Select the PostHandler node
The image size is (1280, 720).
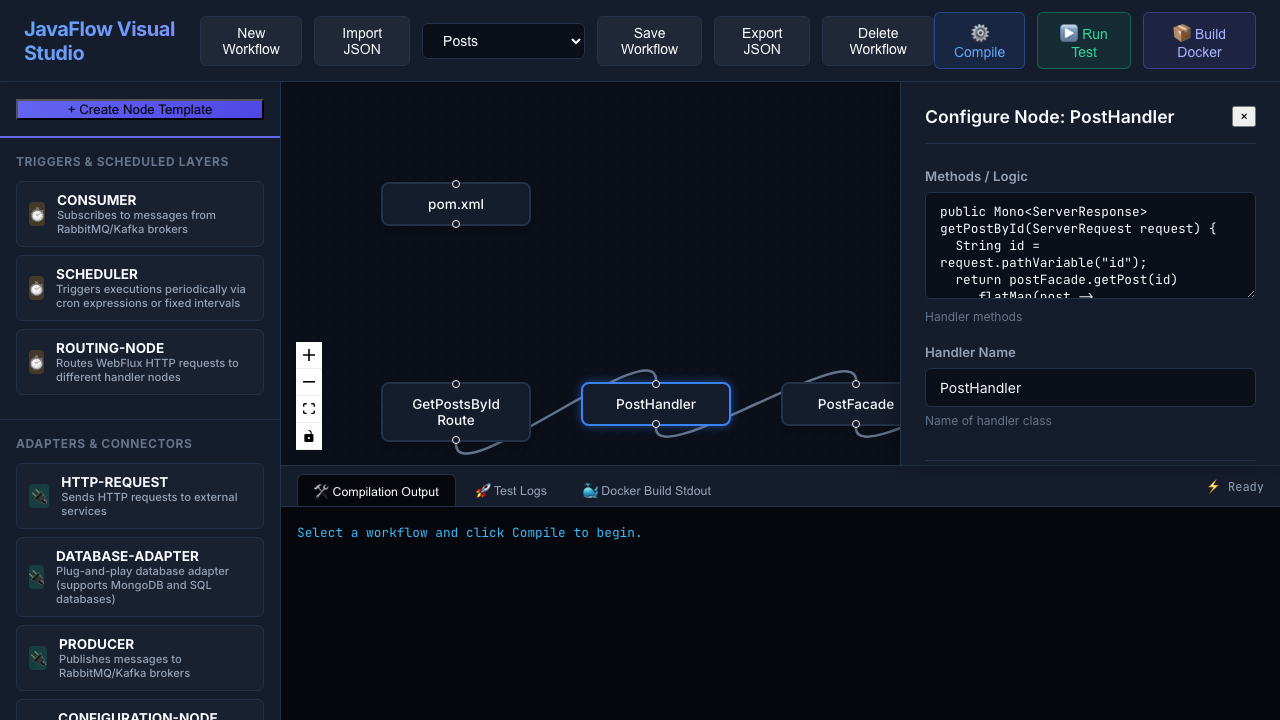(656, 404)
